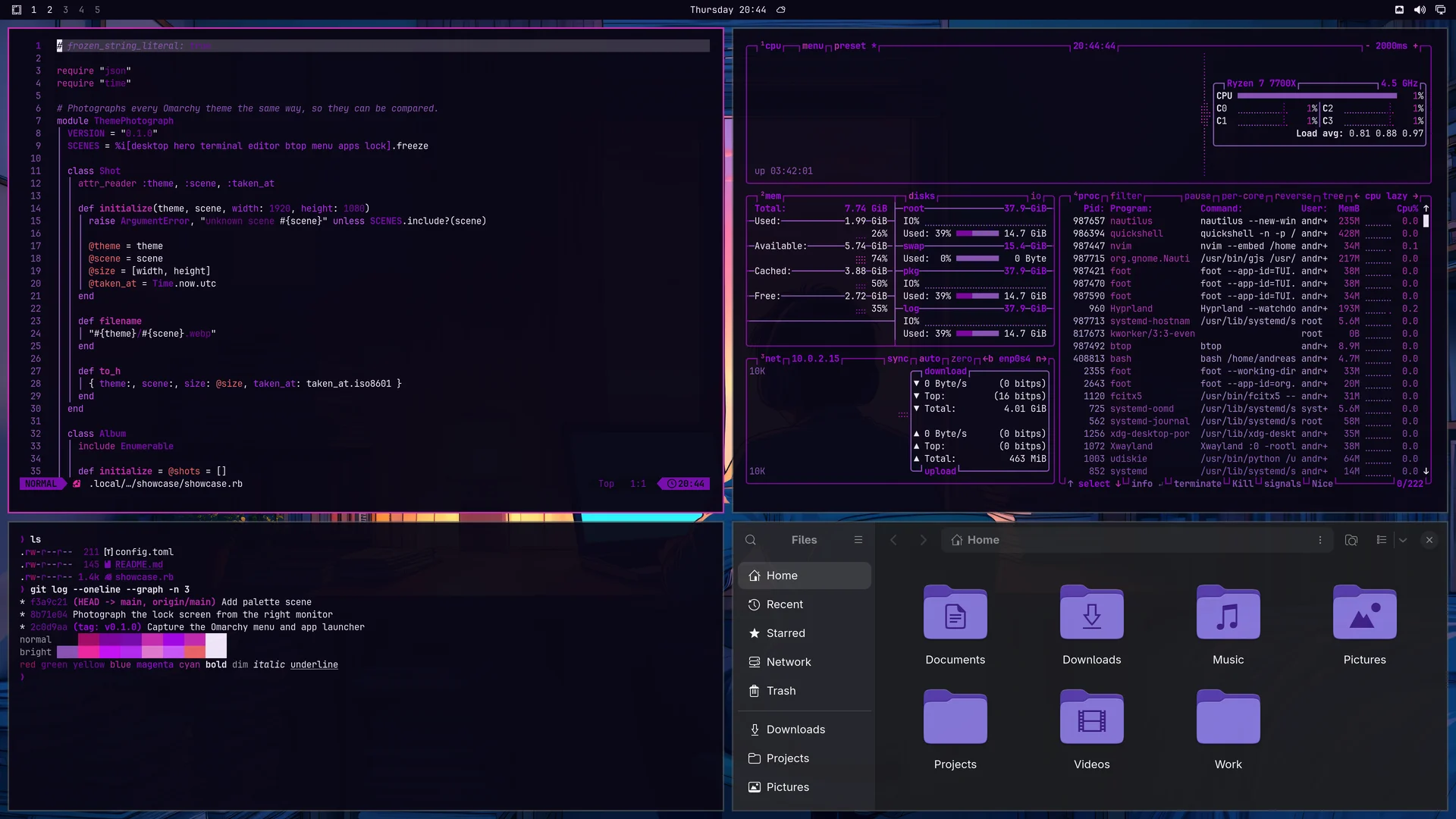Click the btop process list scroll-up arrow
The width and height of the screenshot is (1456, 819).
(1426, 209)
